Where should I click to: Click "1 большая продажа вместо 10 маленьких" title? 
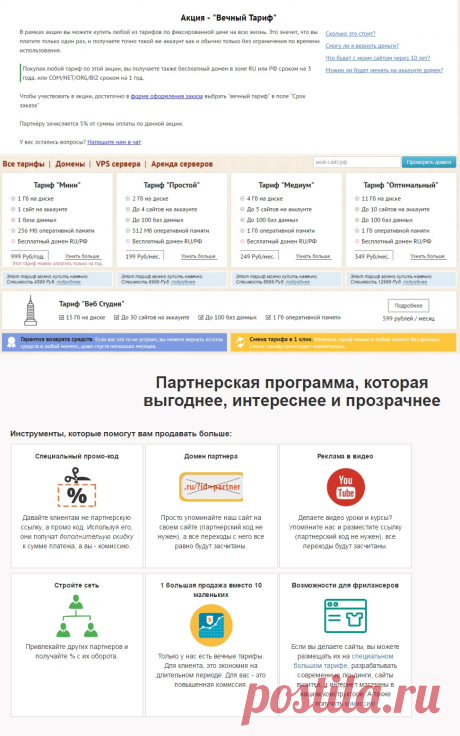[x=211, y=590]
